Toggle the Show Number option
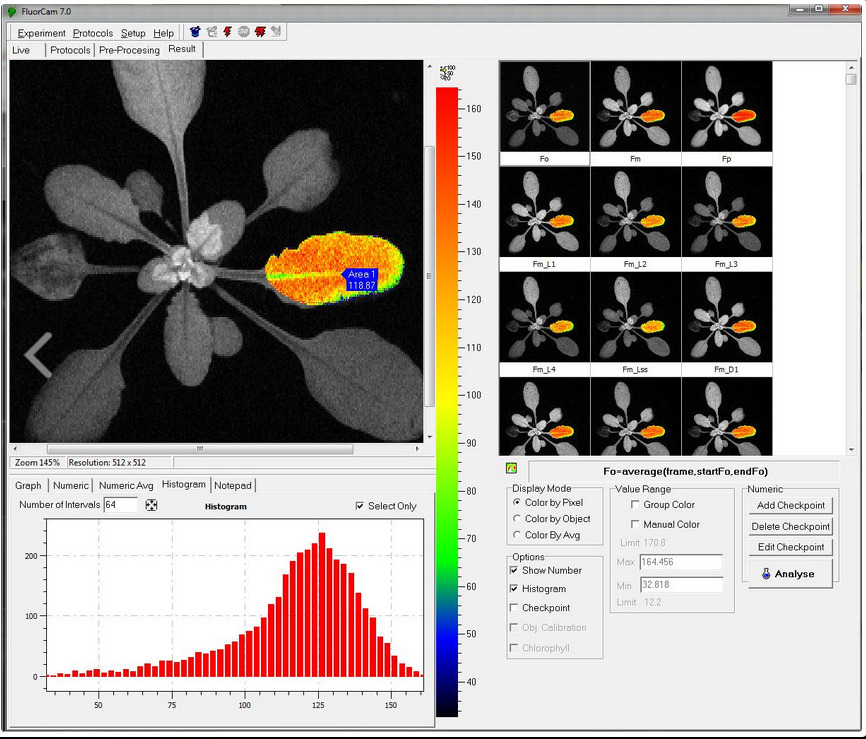 [514, 571]
